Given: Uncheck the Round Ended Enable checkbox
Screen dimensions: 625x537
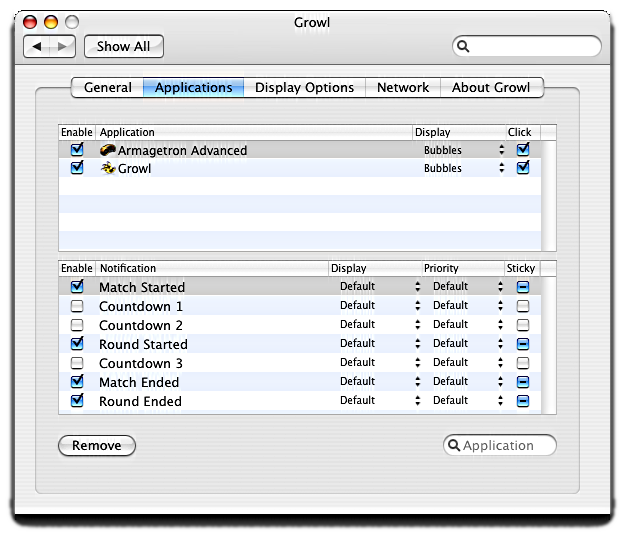Looking at the screenshot, I should click(77, 401).
